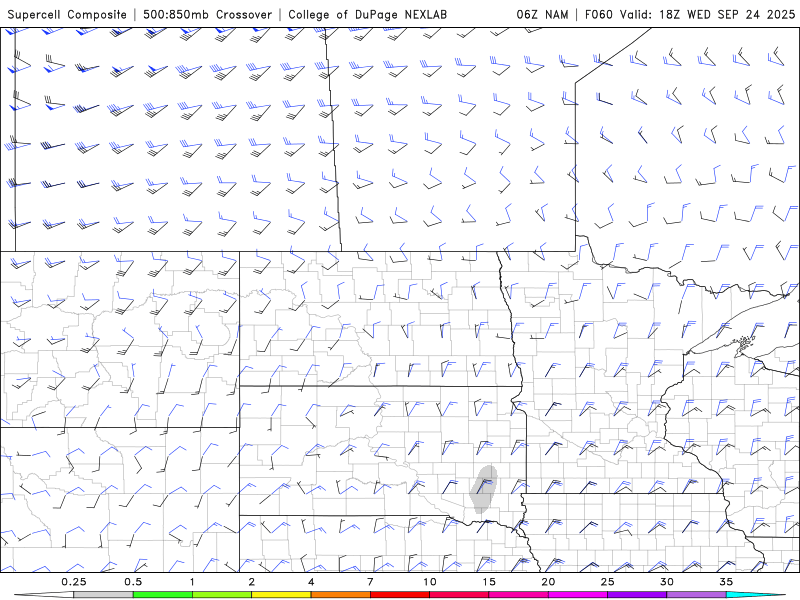
Task: Select the magenta 20–25 colorbar segment
Action: coord(578,595)
